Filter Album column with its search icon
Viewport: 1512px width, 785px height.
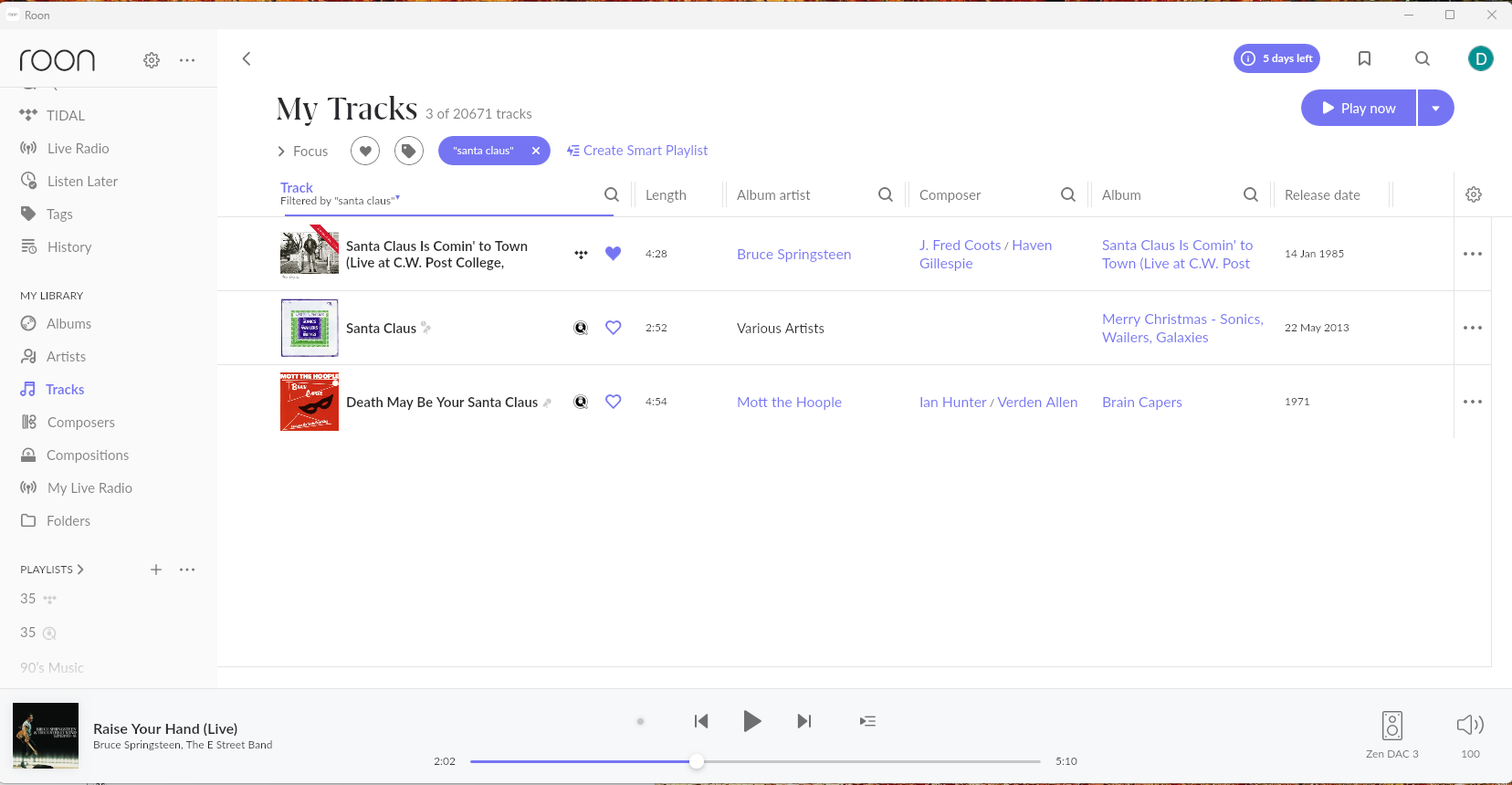click(x=1251, y=194)
